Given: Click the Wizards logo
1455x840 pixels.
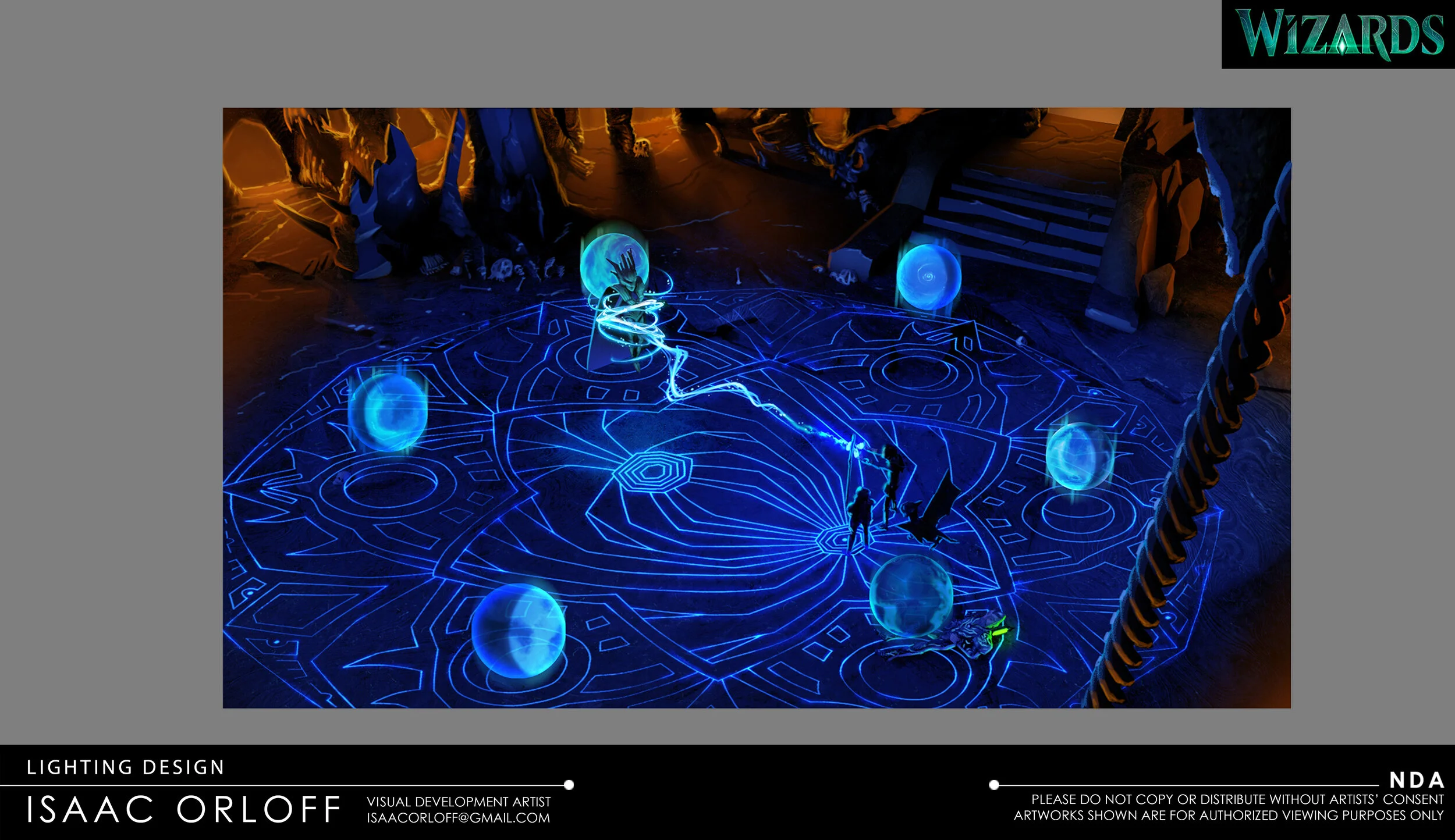Looking at the screenshot, I should 1338,34.
